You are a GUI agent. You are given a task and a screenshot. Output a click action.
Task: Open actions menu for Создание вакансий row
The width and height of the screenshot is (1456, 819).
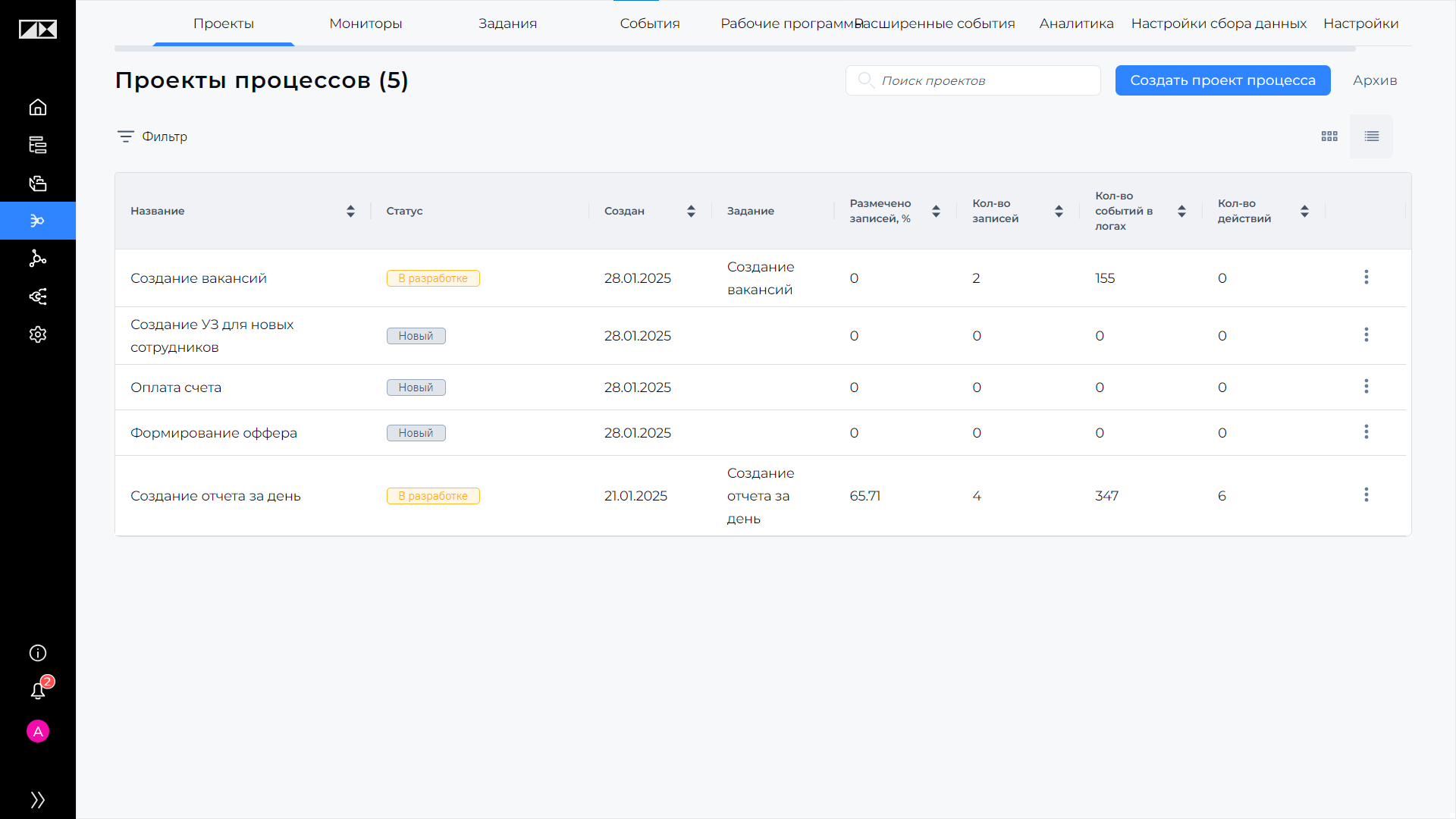click(x=1367, y=277)
